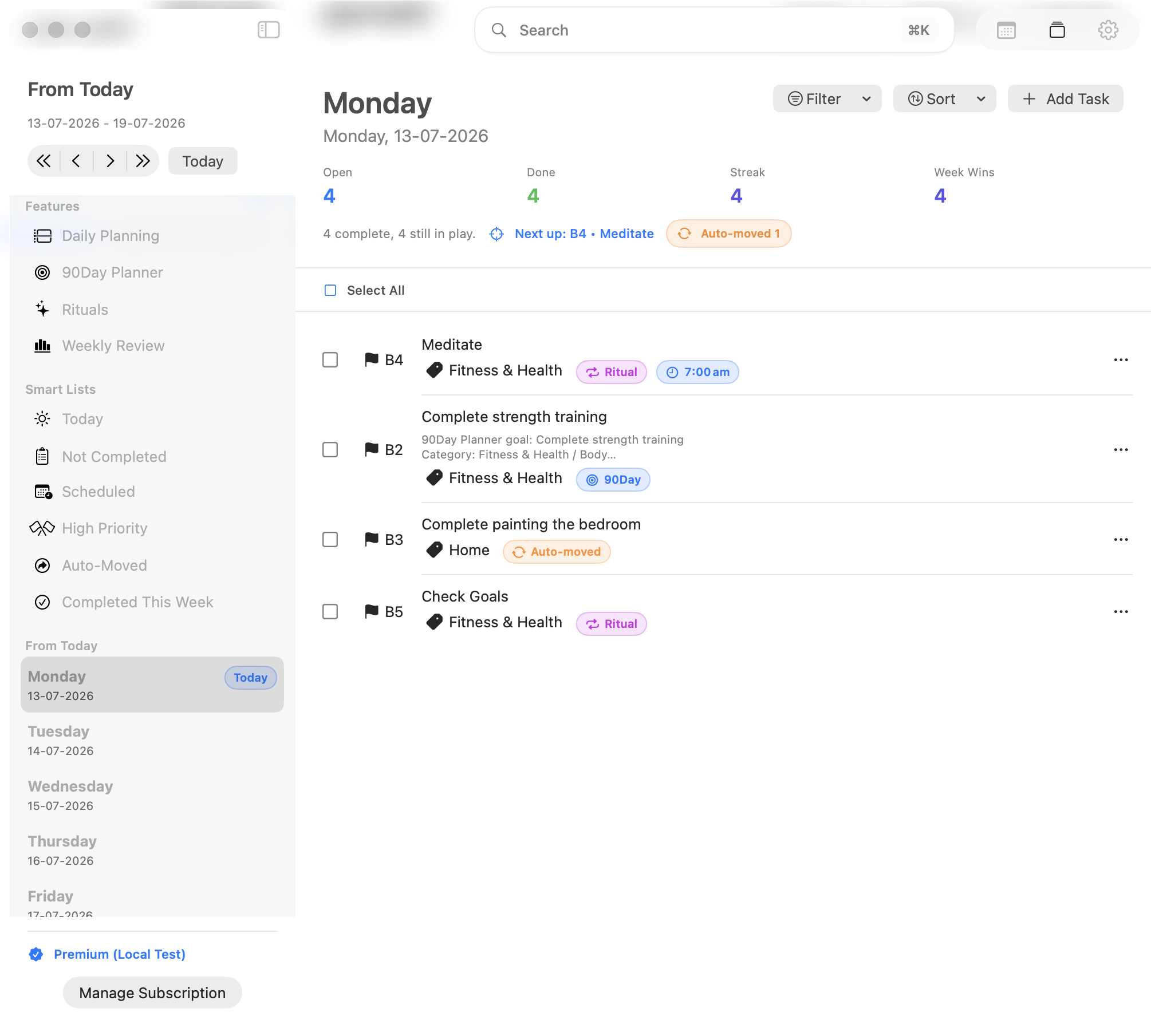This screenshot has width=1151, height=1036.
Task: Expand the Filter dropdown chevron
Action: point(866,99)
